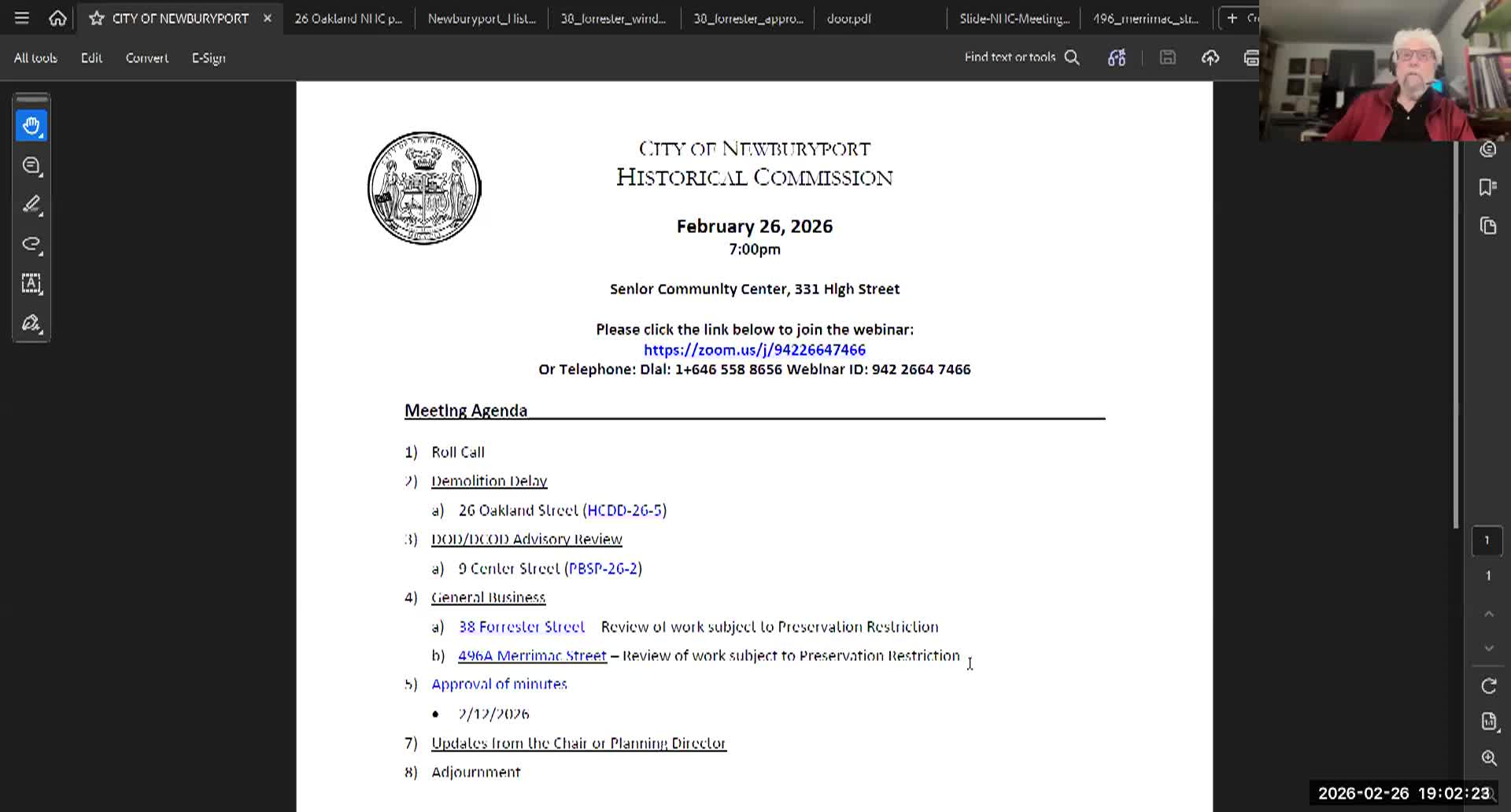Select the Hand tool in the left toolbar
The width and height of the screenshot is (1511, 812).
tap(31, 125)
